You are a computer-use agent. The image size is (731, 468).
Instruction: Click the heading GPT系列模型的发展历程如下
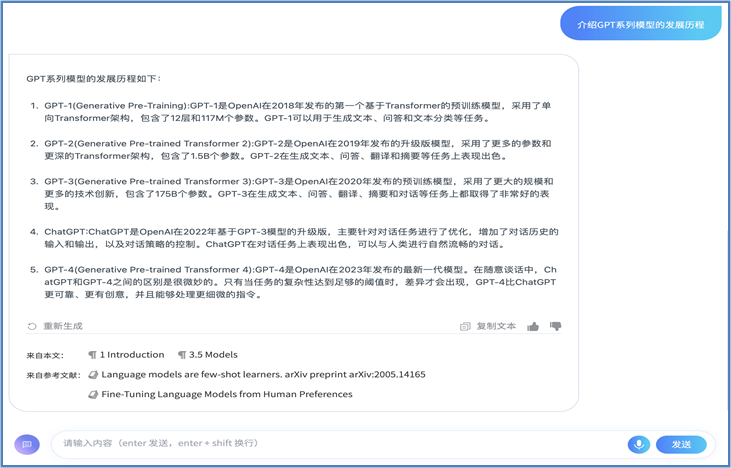tap(94, 78)
